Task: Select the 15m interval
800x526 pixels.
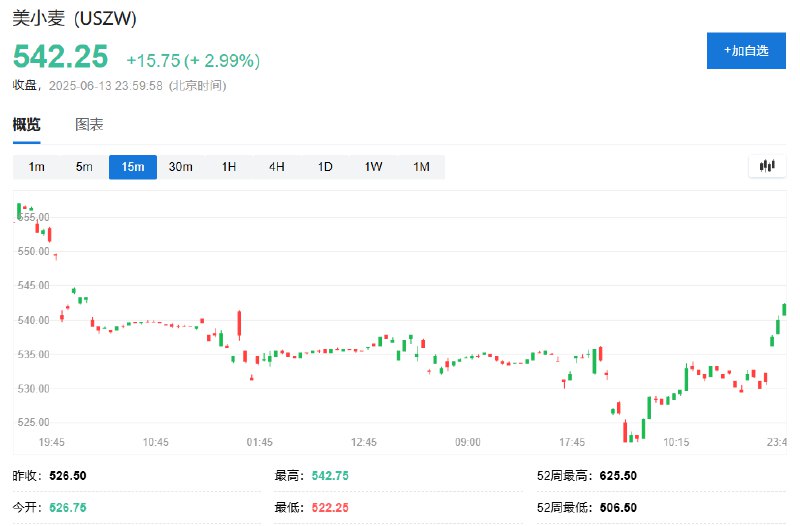Action: (133, 167)
